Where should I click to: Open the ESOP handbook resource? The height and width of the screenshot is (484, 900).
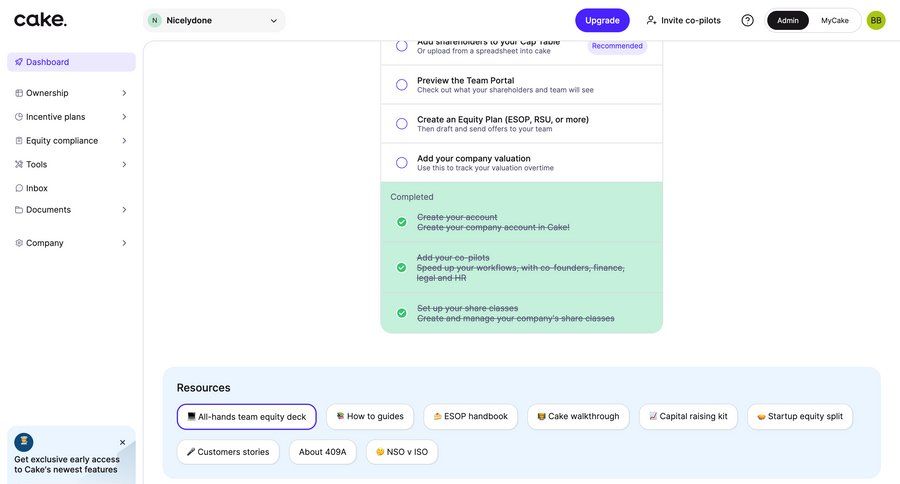pyautogui.click(x=470, y=416)
